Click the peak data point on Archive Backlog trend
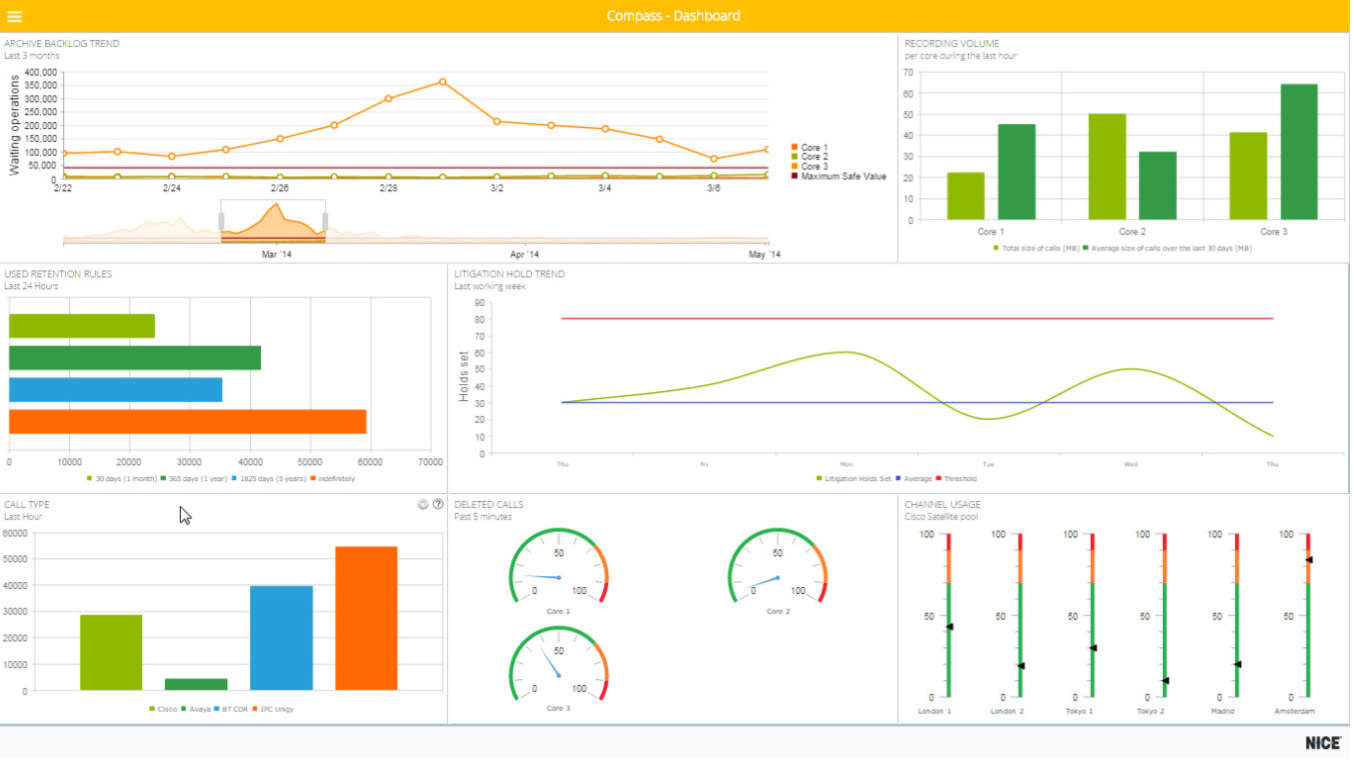Viewport: 1354px width, 760px height. [443, 81]
